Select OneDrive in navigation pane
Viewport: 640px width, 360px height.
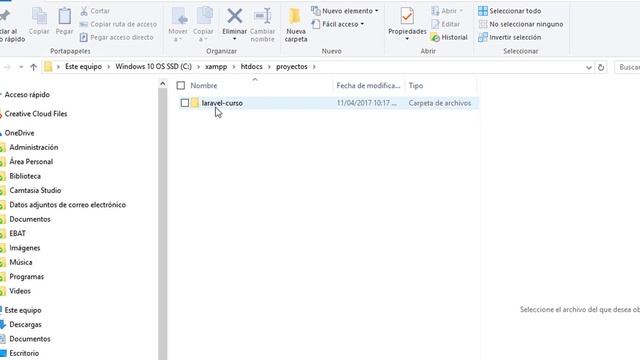pyautogui.click(x=20, y=133)
